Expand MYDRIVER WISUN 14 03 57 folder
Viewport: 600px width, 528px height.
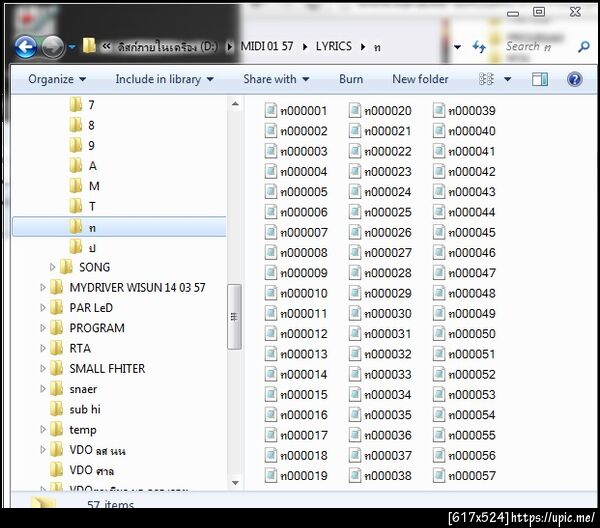pyautogui.click(x=43, y=287)
